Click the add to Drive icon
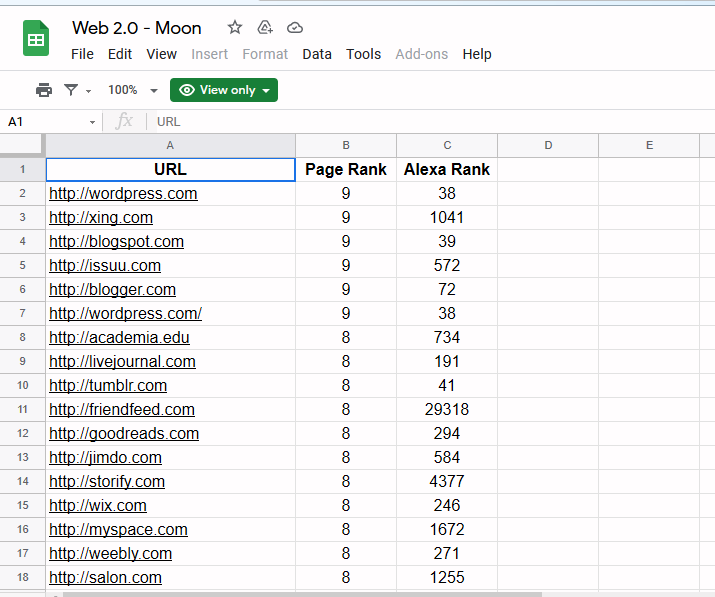This screenshot has height=597, width=715. pyautogui.click(x=265, y=28)
